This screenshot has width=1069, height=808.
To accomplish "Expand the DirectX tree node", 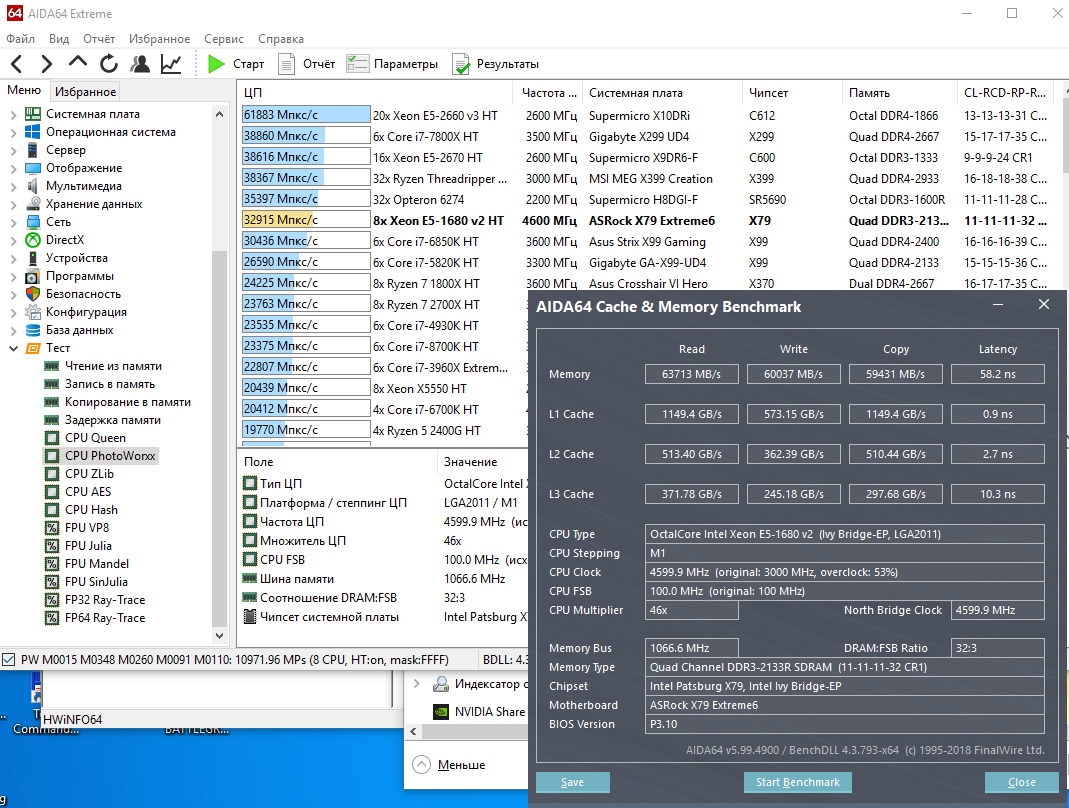I will (14, 241).
